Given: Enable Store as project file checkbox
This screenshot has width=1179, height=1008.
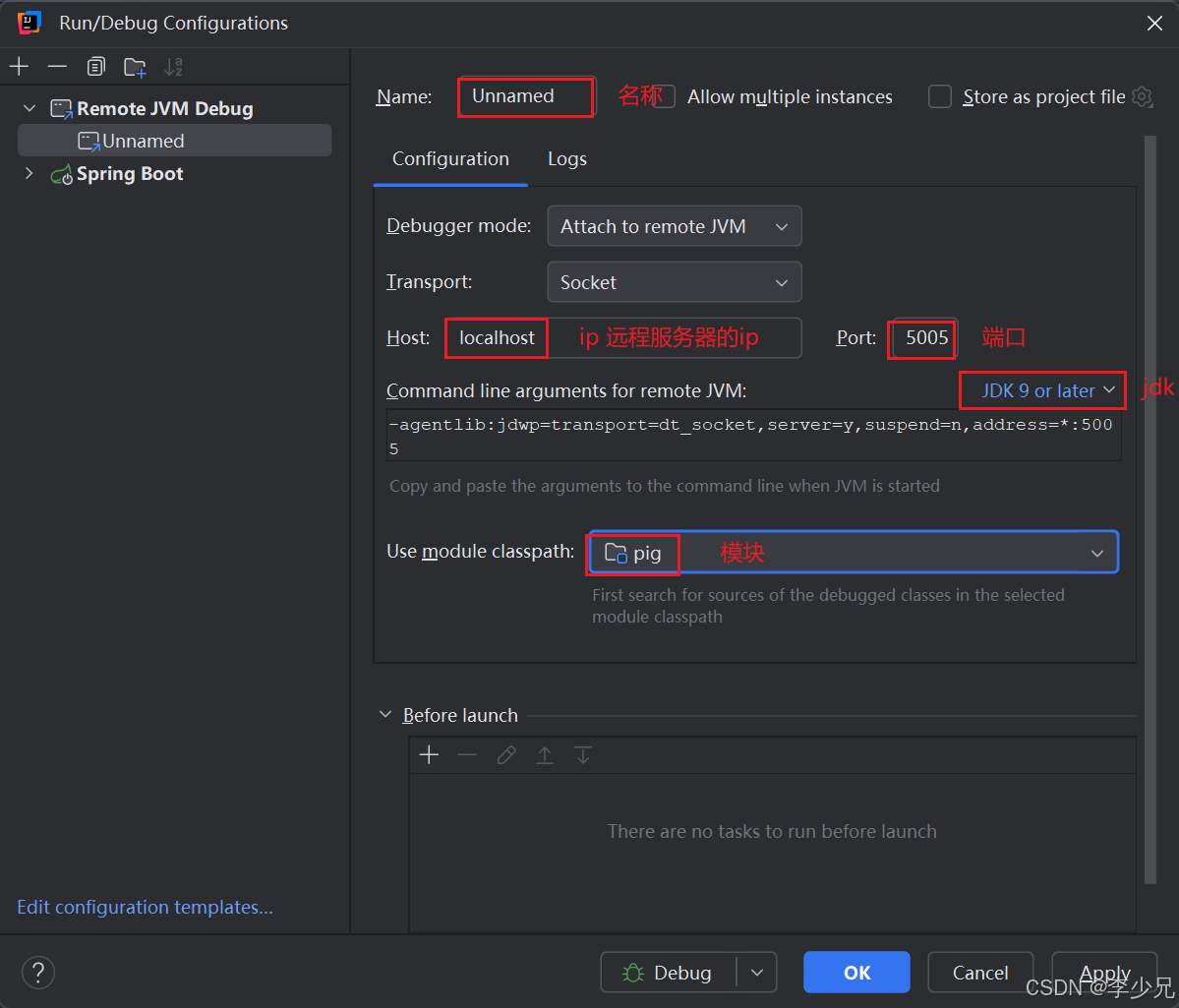Looking at the screenshot, I should pos(941,96).
